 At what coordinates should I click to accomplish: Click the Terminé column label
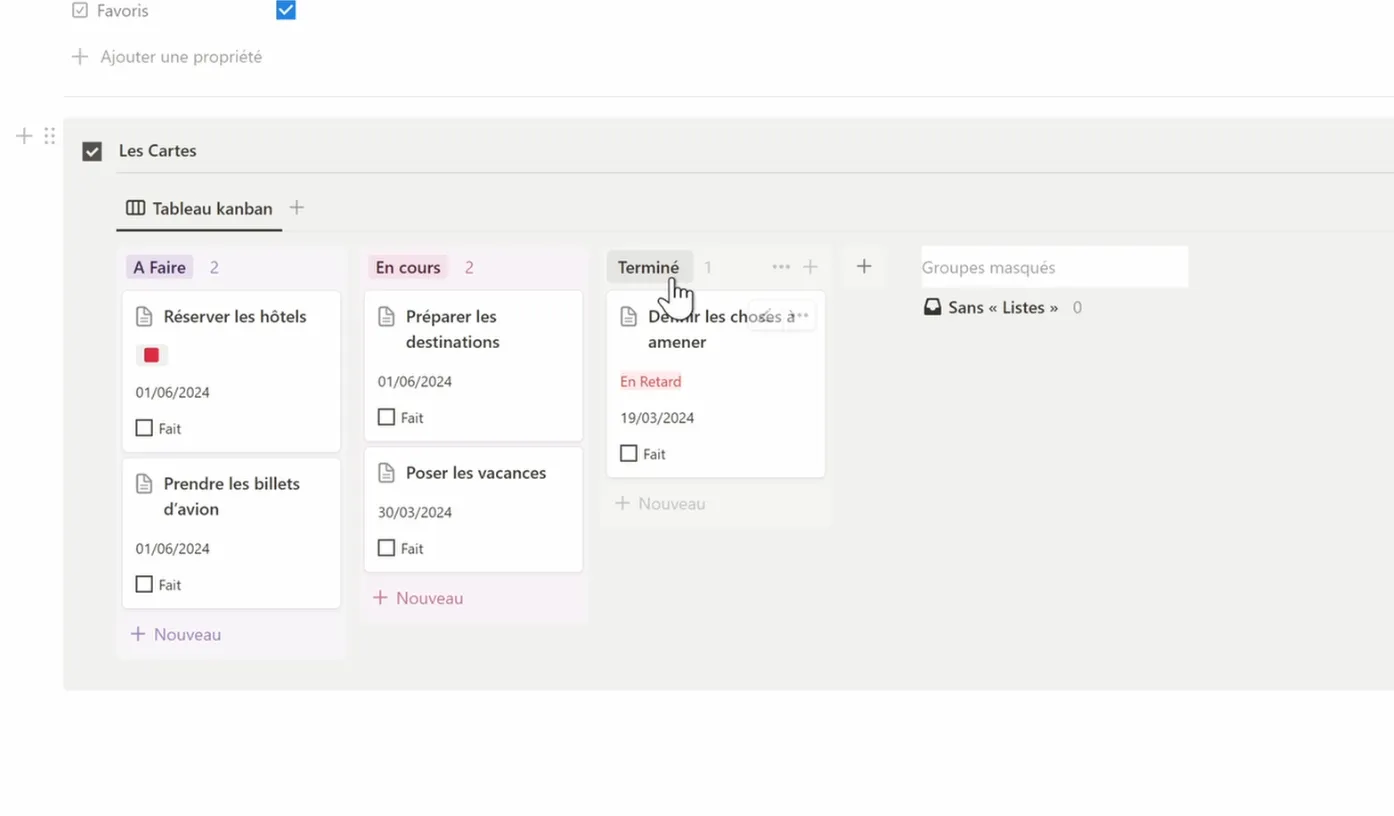coord(649,268)
